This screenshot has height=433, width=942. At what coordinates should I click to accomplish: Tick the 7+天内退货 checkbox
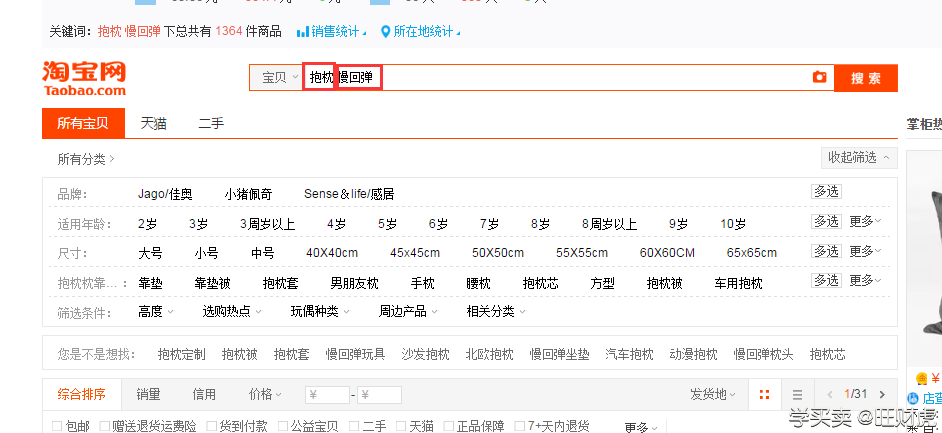tap(520, 426)
